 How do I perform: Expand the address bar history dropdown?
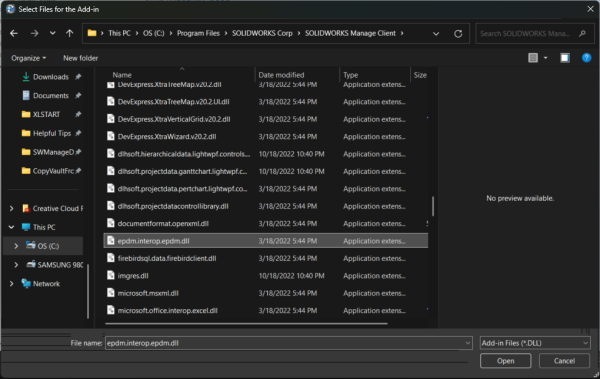[436, 34]
